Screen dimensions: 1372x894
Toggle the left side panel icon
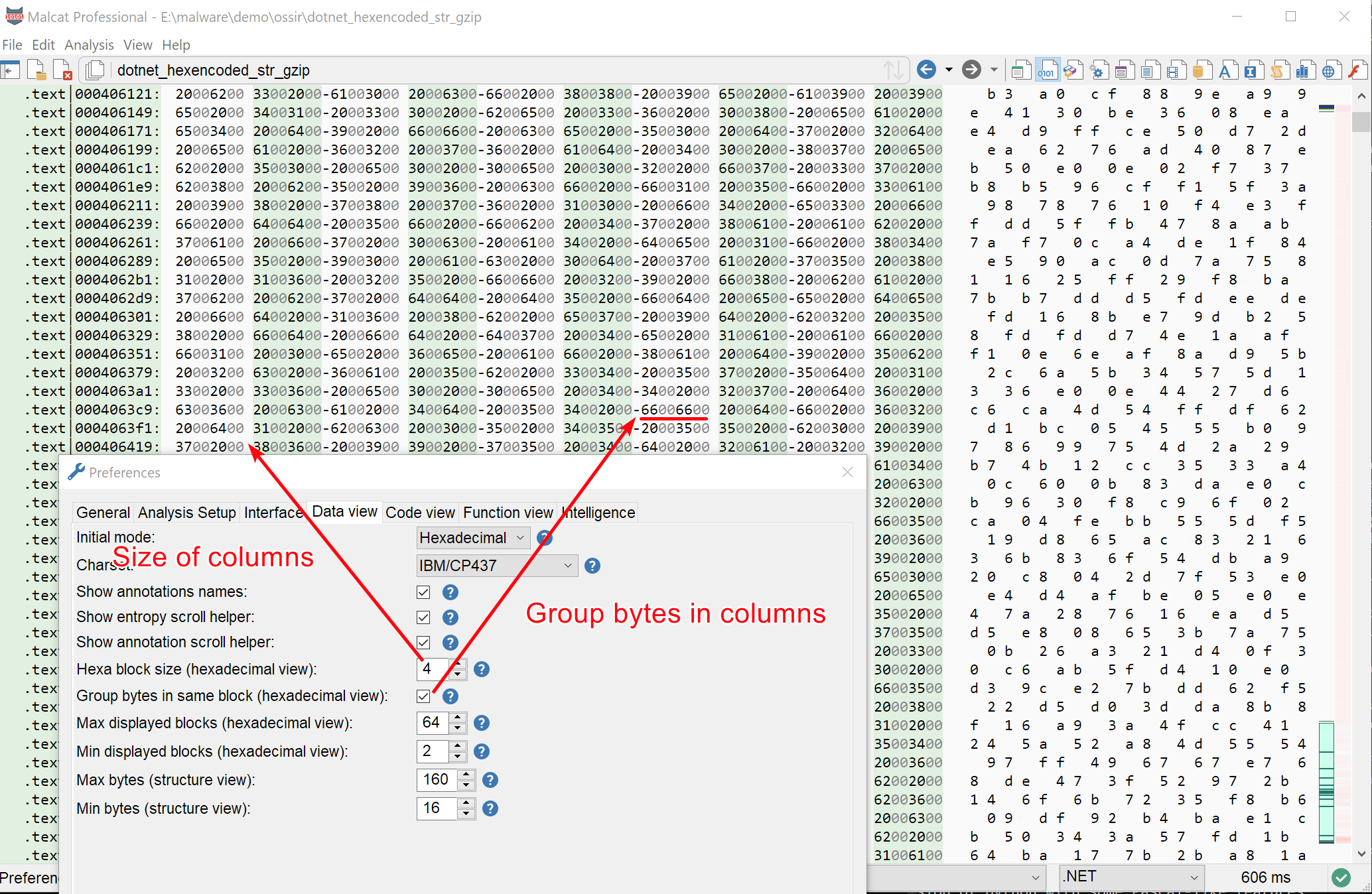click(11, 70)
